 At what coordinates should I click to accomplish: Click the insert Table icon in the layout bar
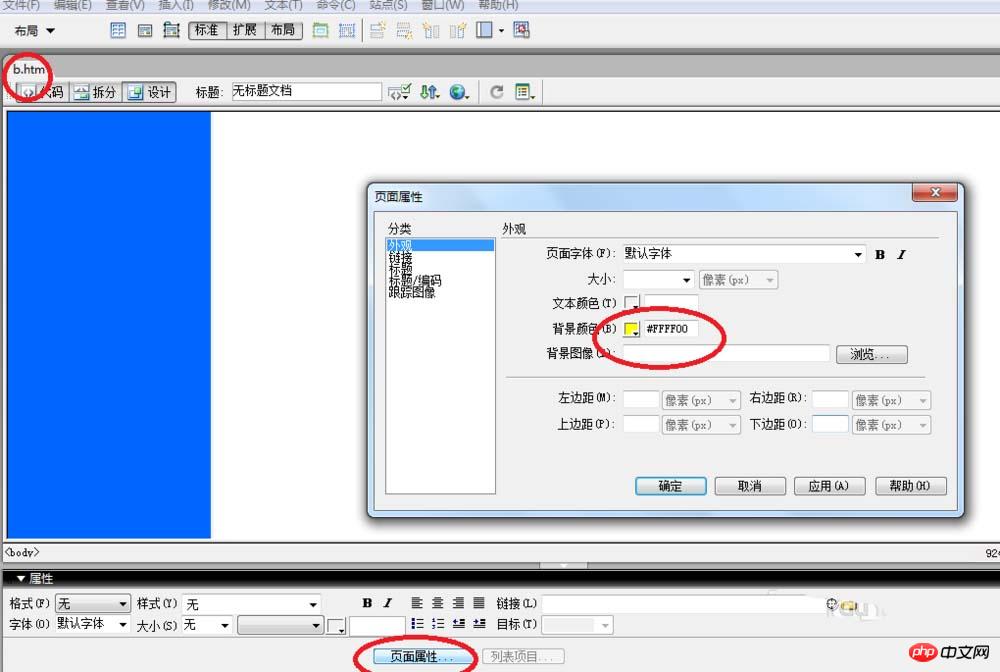(118, 30)
